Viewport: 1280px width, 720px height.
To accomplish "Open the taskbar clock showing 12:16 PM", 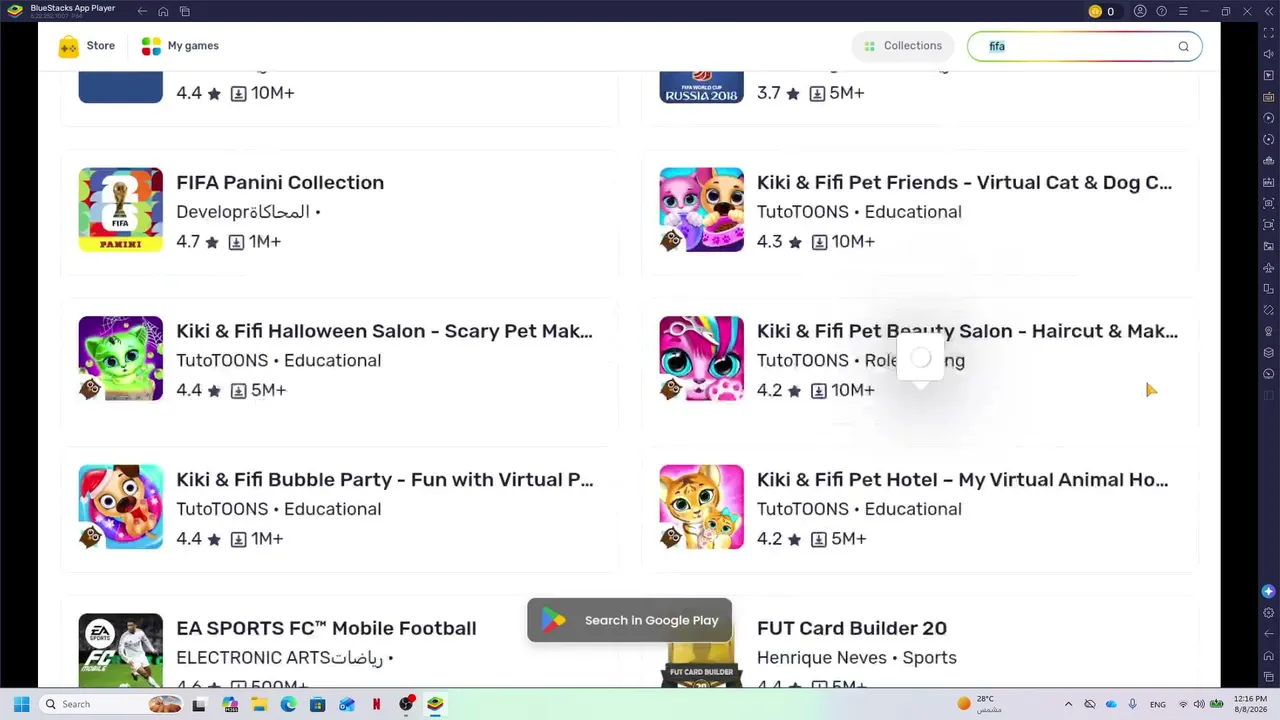I will click(1250, 704).
